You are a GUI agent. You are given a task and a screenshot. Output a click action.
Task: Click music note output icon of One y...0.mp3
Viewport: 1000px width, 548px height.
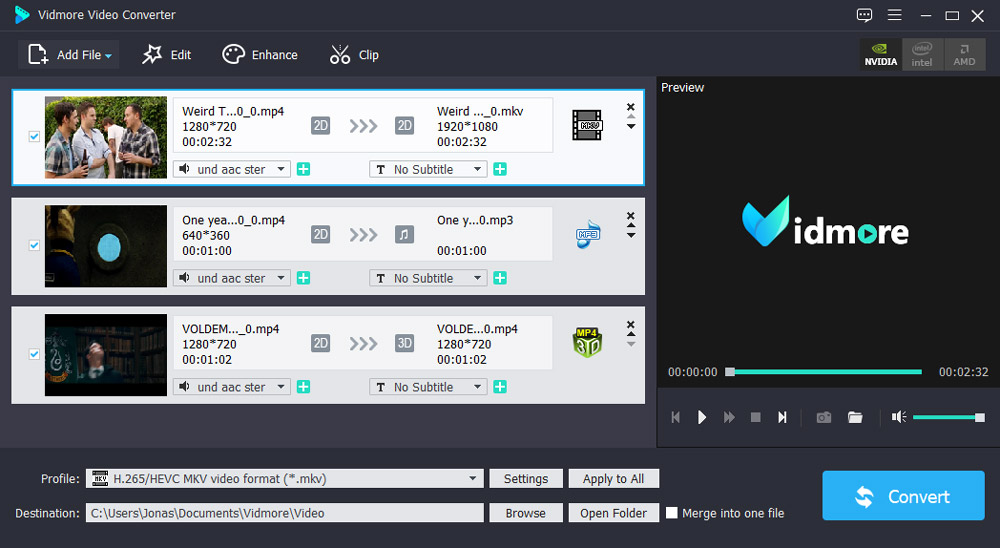404,235
